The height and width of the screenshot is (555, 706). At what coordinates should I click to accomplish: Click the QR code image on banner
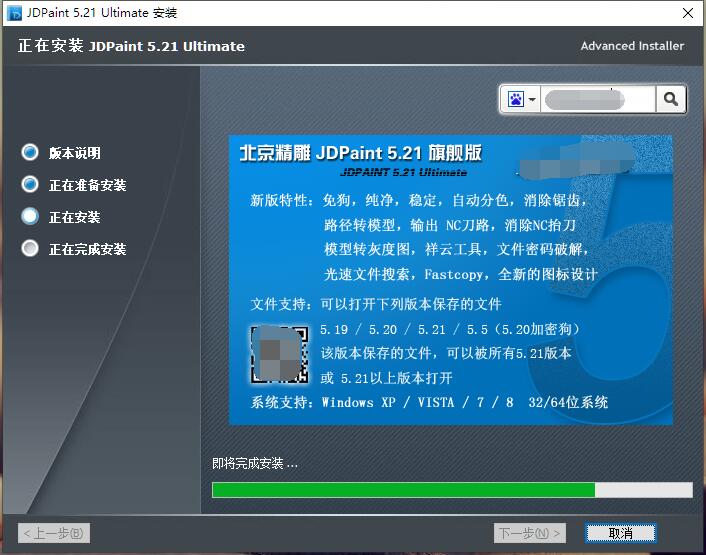pyautogui.click(x=278, y=354)
